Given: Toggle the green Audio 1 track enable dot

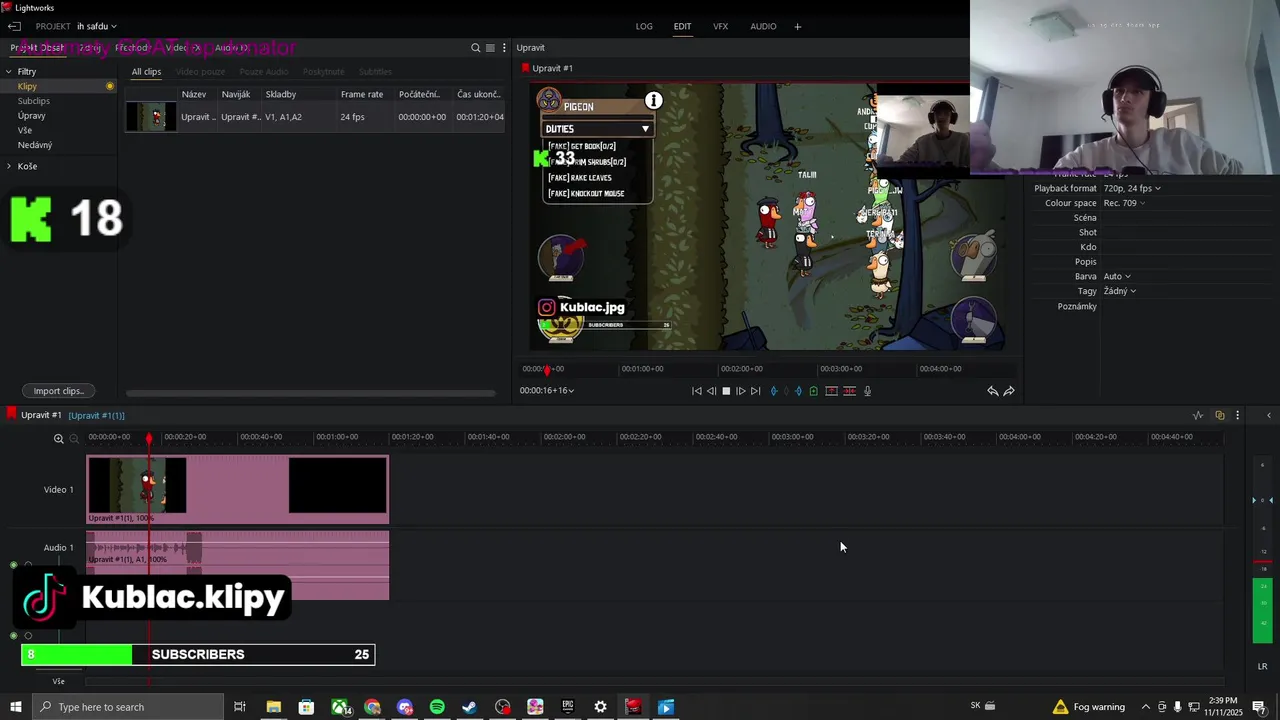Looking at the screenshot, I should tap(13, 565).
